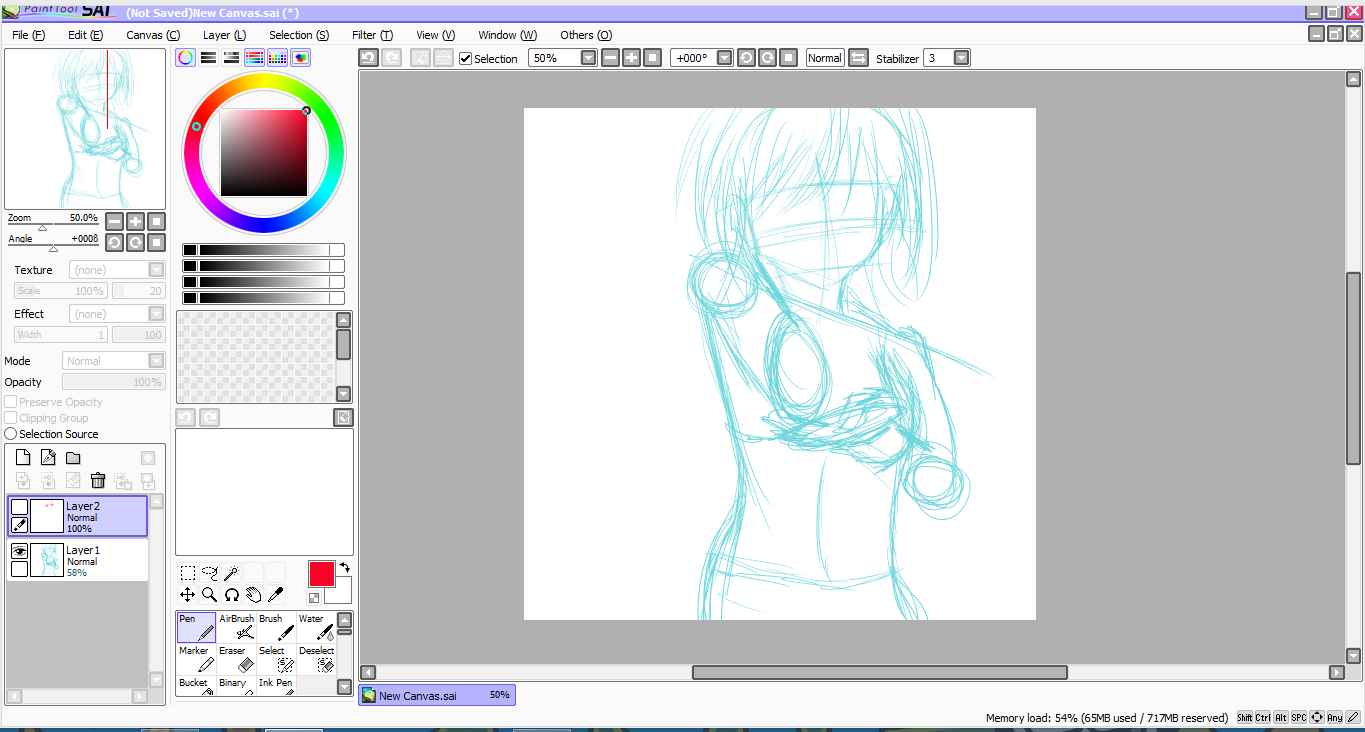Image resolution: width=1365 pixels, height=732 pixels.
Task: Zoom out with the navigator minus button
Action: (x=114, y=221)
